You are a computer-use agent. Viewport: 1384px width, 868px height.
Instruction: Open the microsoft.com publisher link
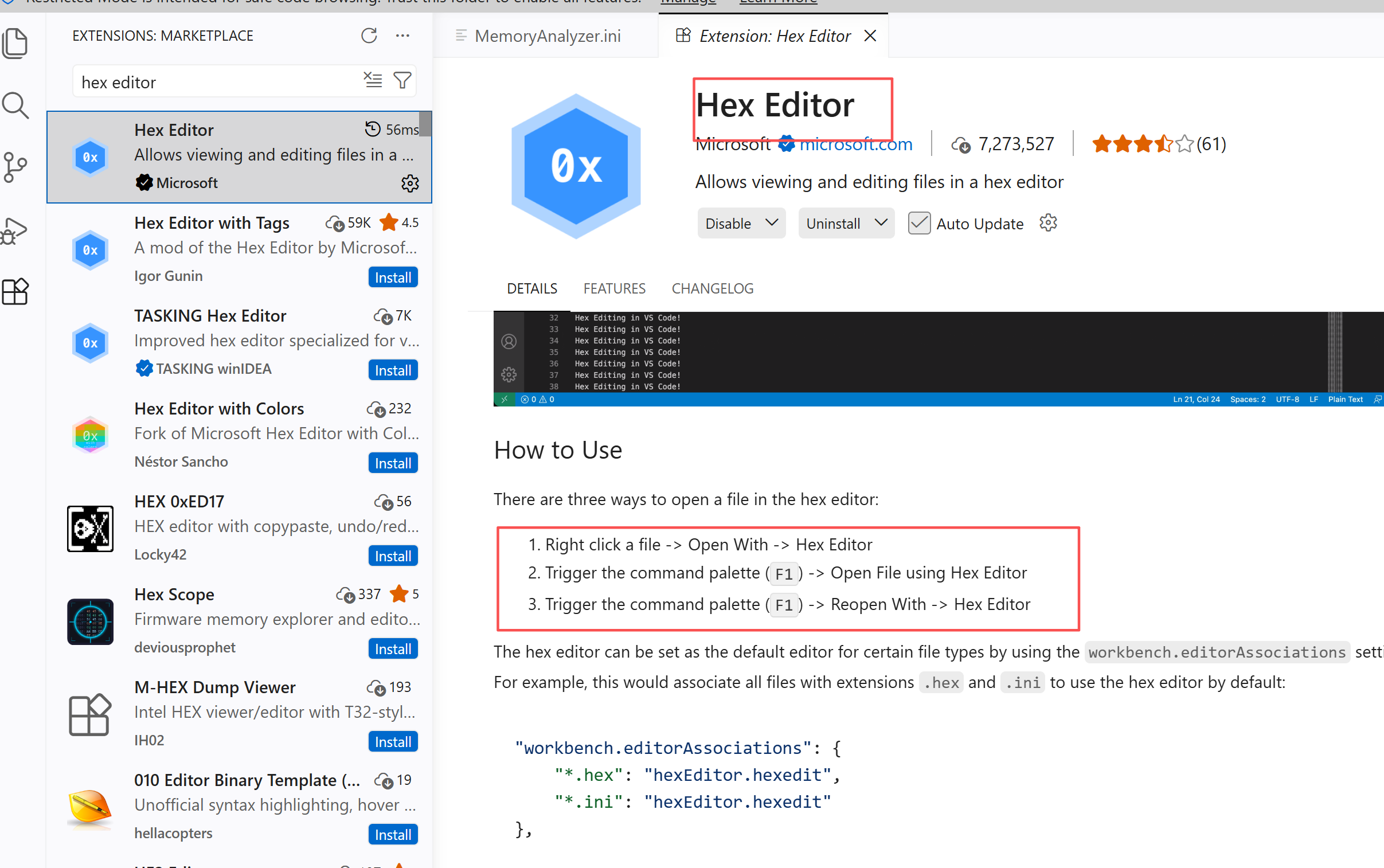point(856,144)
